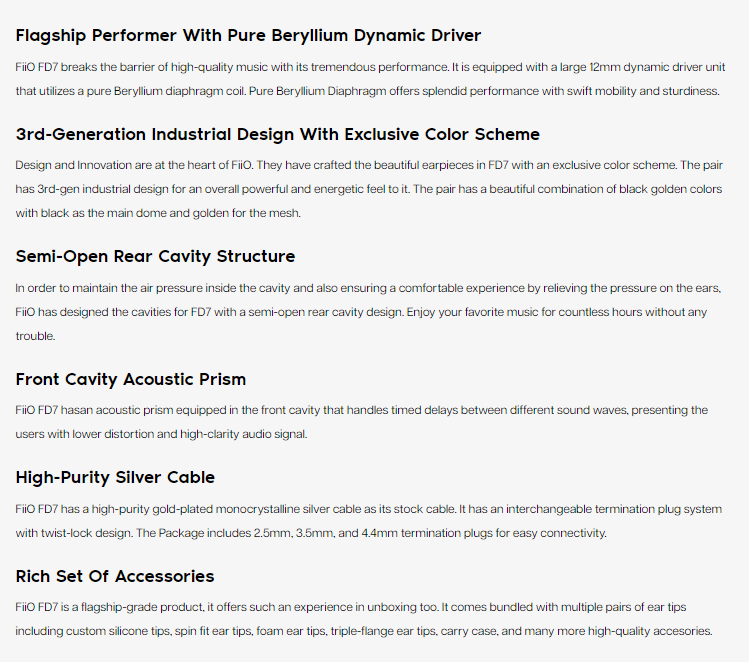Click heading 'Flagship Performer With Pure Beryllium Dynamic Driver'
The width and height of the screenshot is (749, 662).
248,36
